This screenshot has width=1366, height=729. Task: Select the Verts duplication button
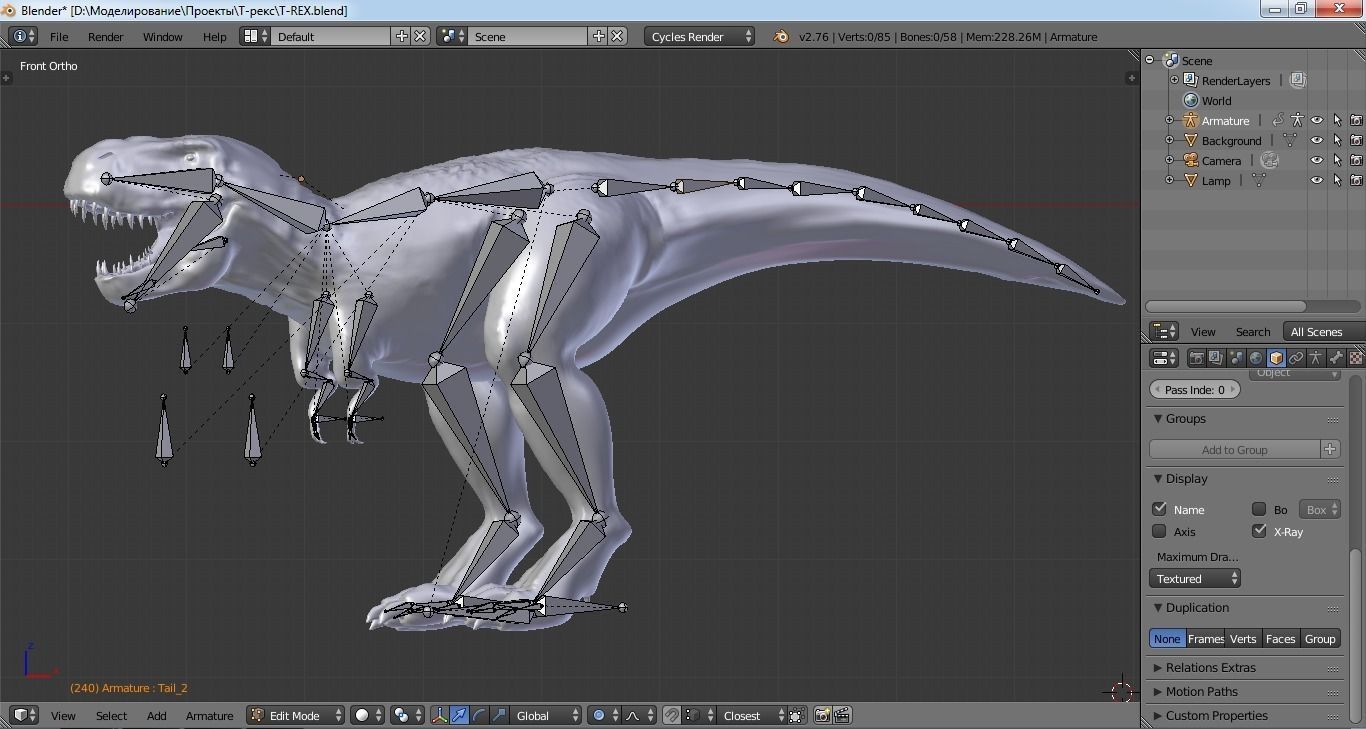pyautogui.click(x=1243, y=638)
